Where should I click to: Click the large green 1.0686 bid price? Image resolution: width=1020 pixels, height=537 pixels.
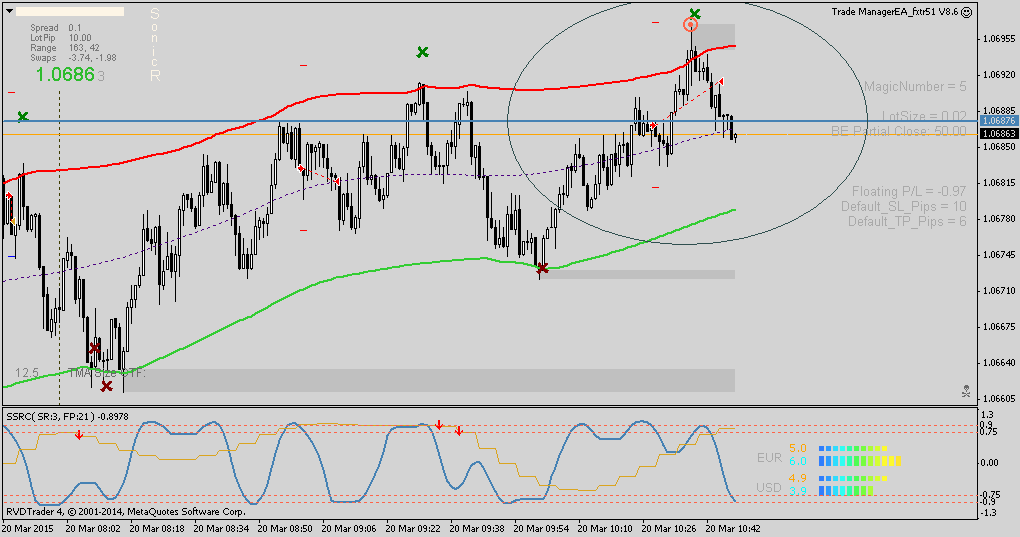click(x=65, y=75)
